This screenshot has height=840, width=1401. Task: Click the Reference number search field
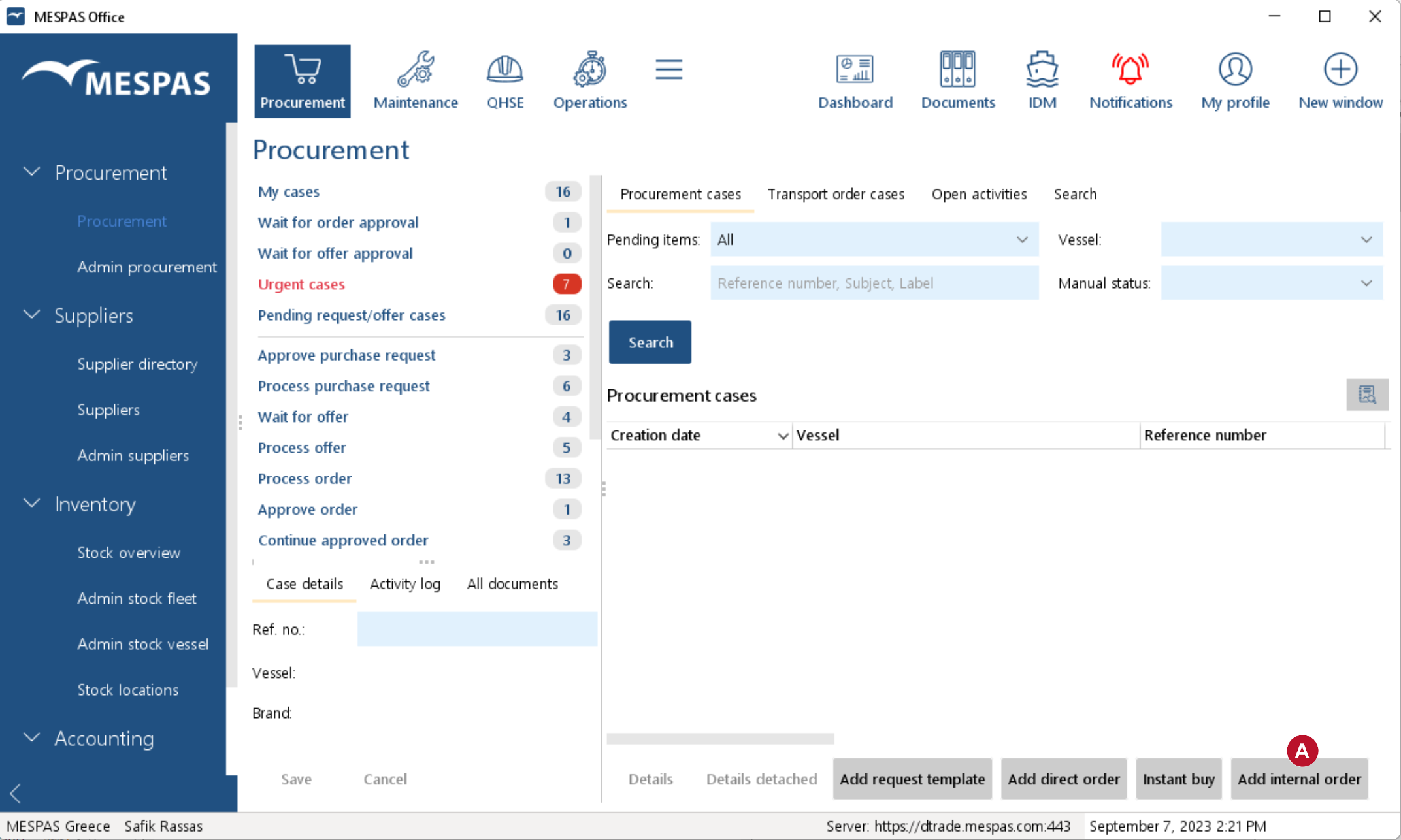coord(874,283)
